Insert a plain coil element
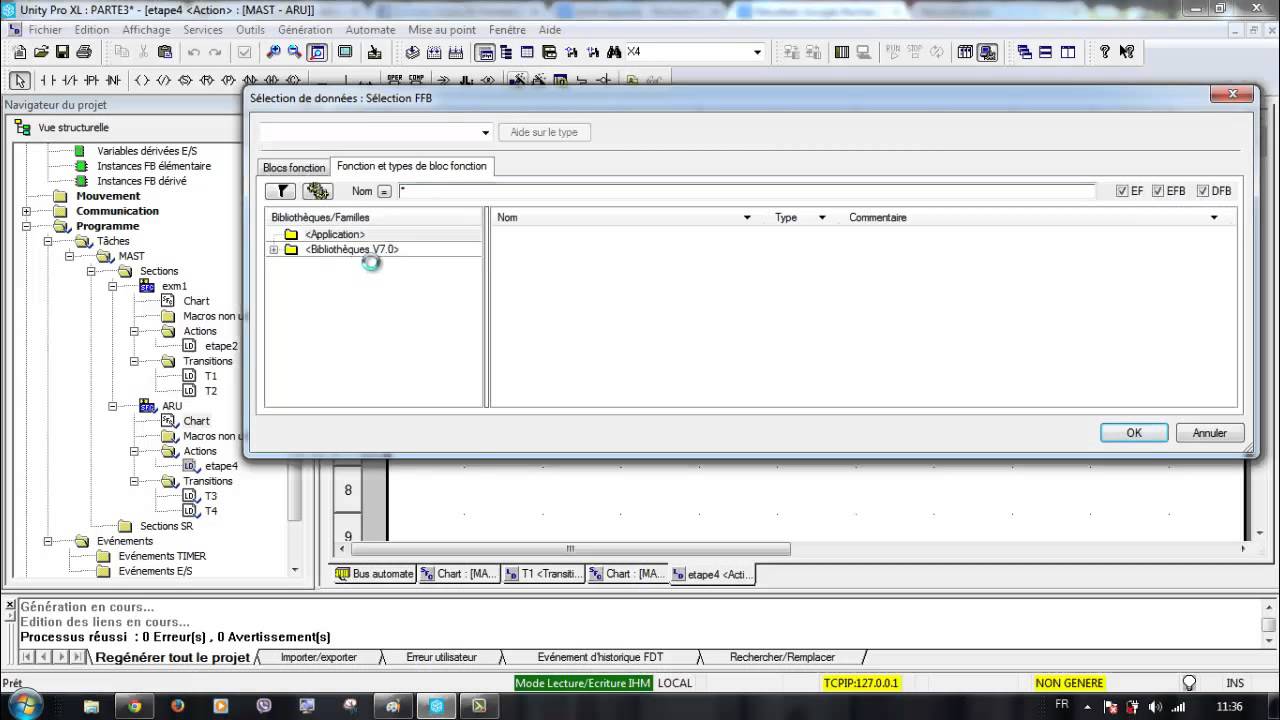Image resolution: width=1280 pixels, height=720 pixels. [x=141, y=80]
